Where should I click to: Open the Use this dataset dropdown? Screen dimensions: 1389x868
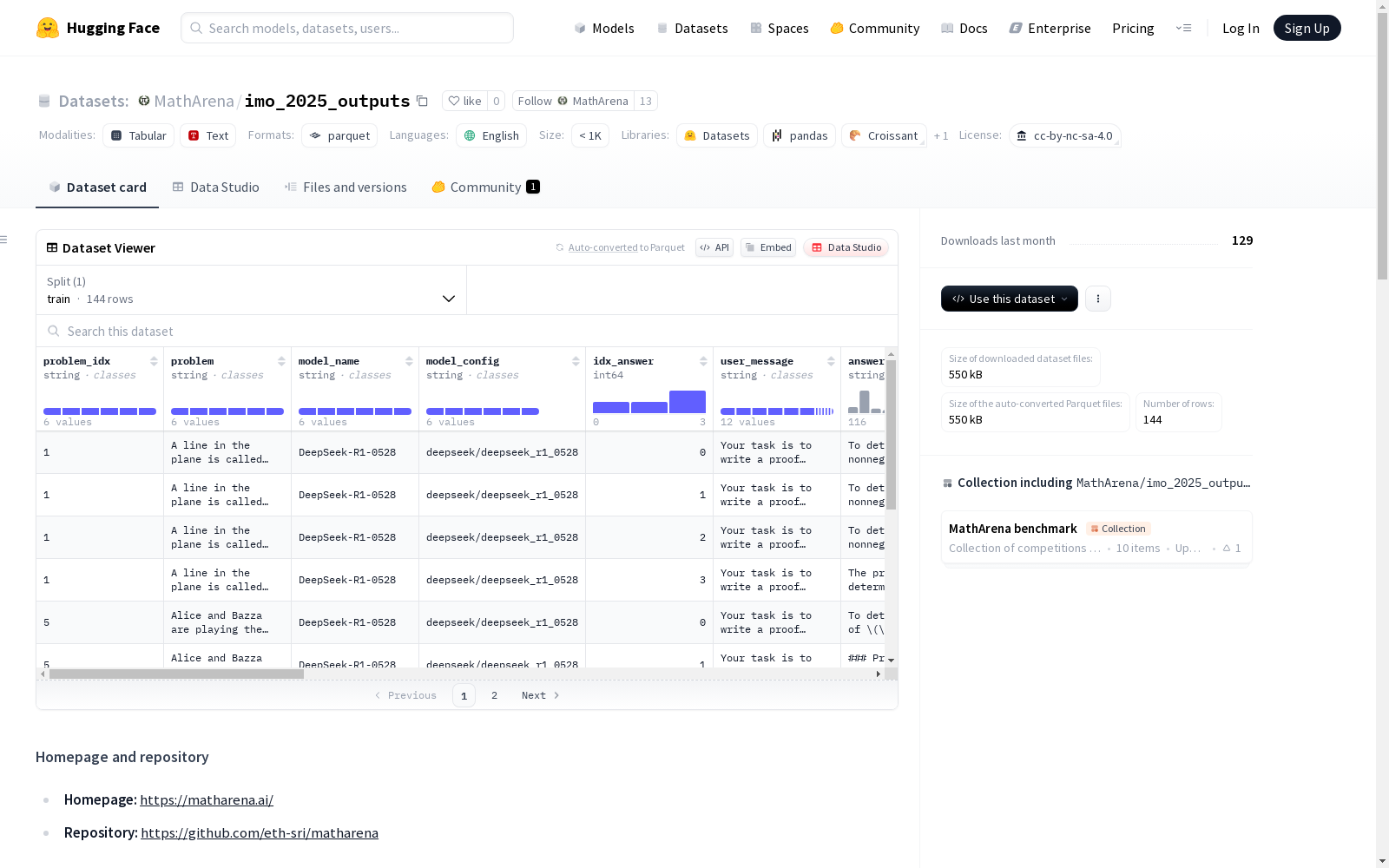[x=1010, y=299]
